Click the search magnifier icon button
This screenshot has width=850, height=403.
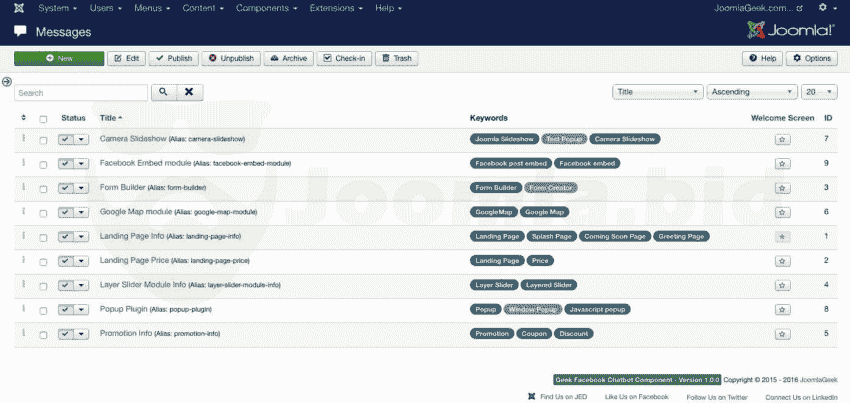click(x=162, y=92)
